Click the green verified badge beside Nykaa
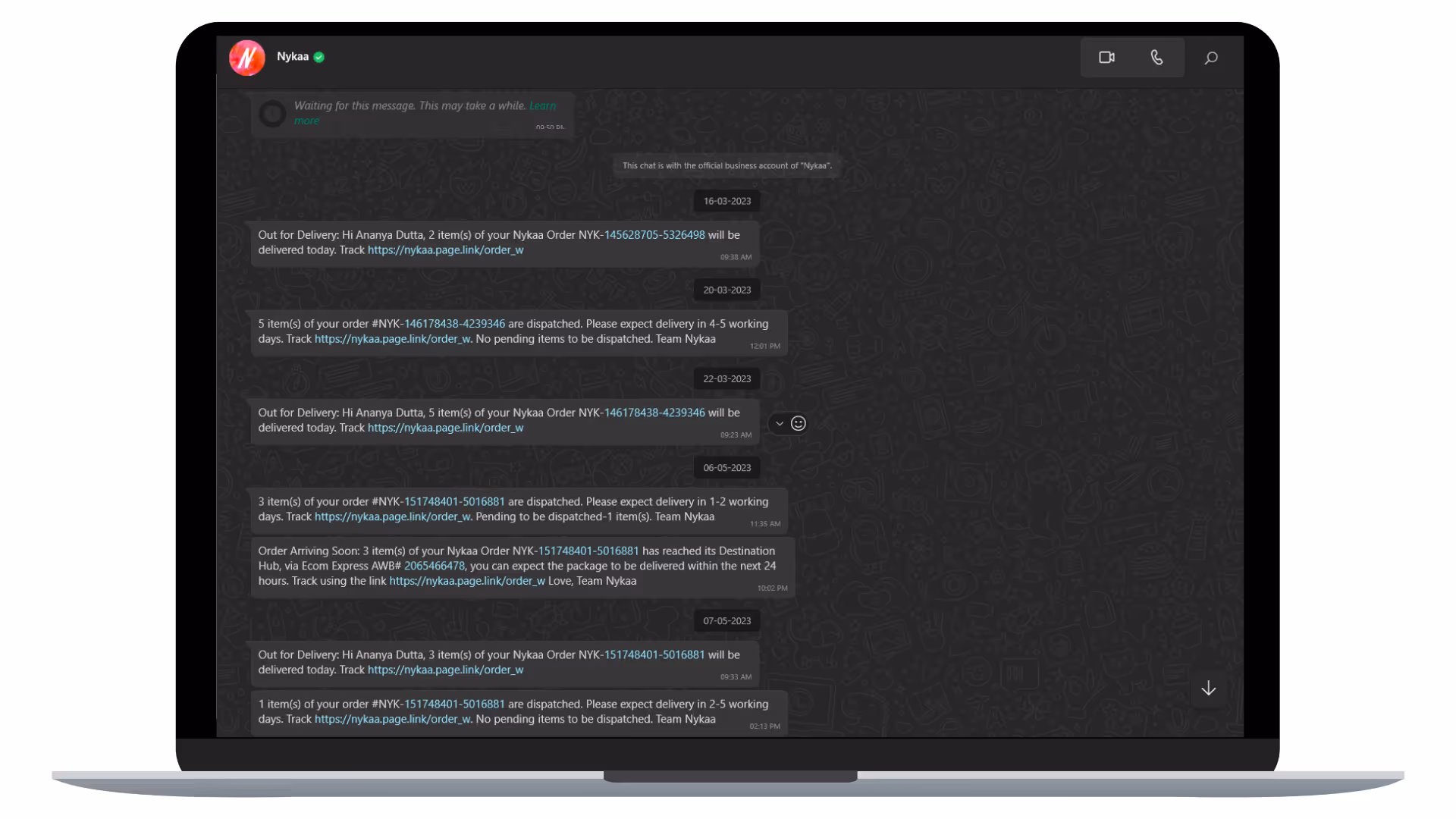 tap(319, 57)
